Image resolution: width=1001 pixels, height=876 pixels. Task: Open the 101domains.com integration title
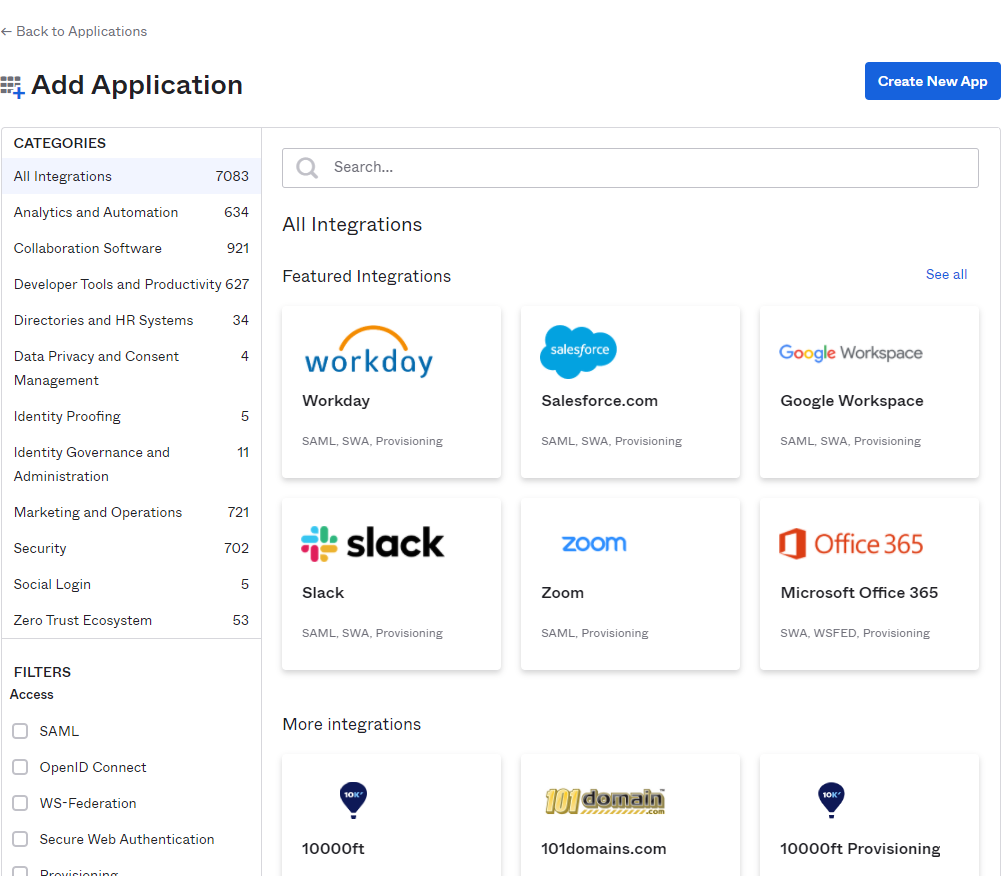click(604, 849)
